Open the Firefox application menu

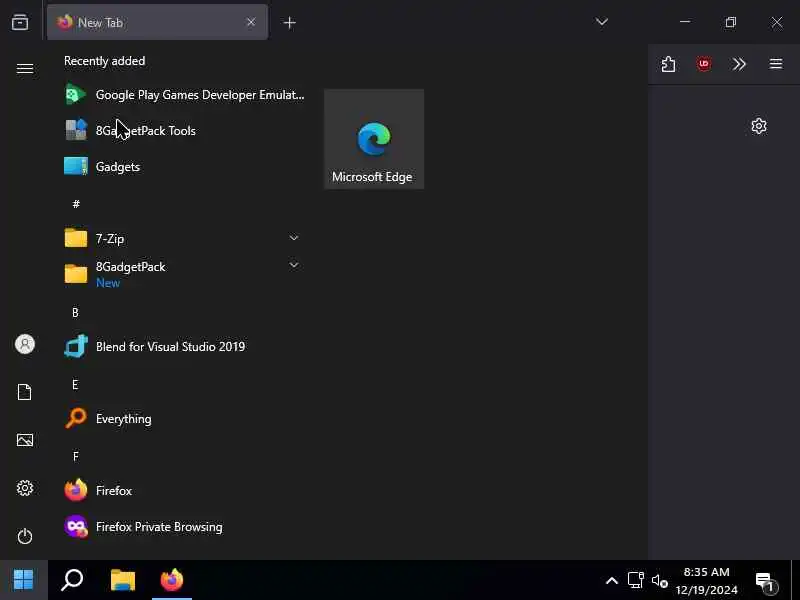(776, 64)
